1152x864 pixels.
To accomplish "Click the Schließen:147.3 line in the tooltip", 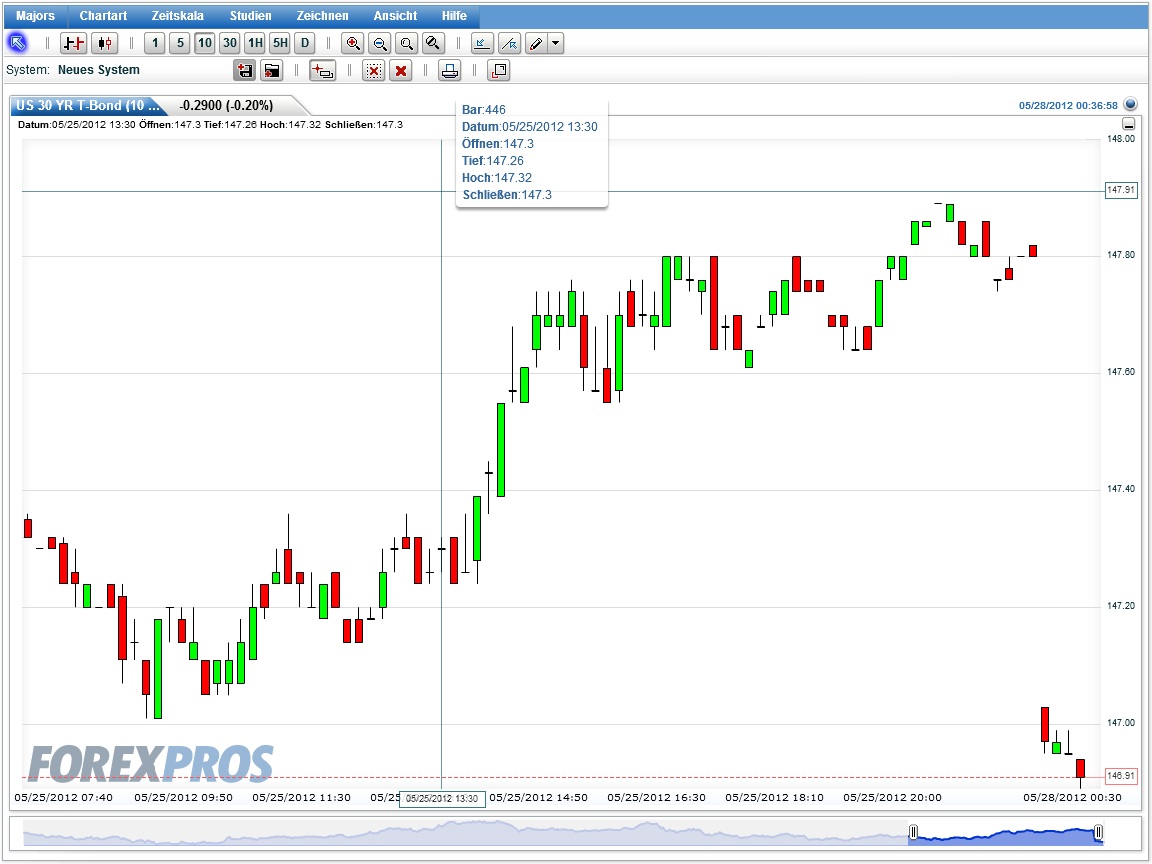I will click(508, 195).
